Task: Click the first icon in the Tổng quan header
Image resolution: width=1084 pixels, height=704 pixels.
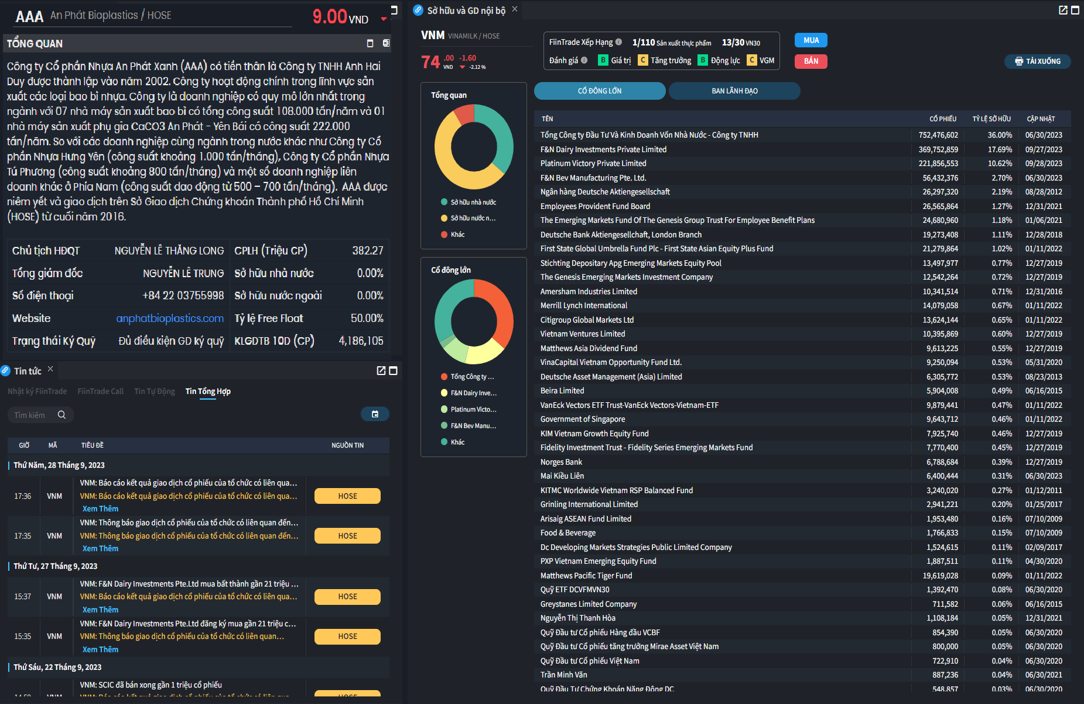Action: tap(370, 43)
